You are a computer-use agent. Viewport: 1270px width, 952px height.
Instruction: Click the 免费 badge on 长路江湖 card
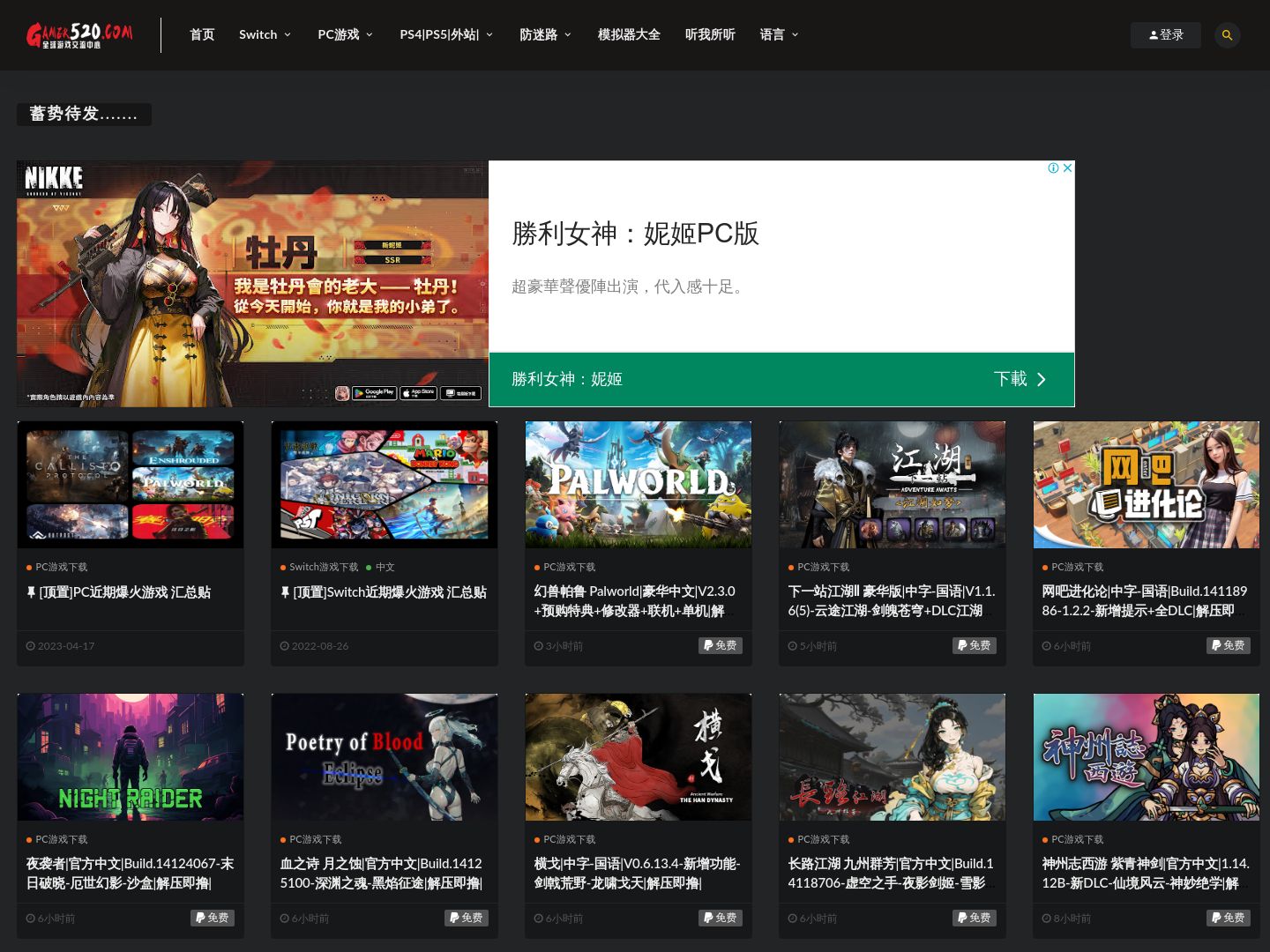tap(974, 919)
